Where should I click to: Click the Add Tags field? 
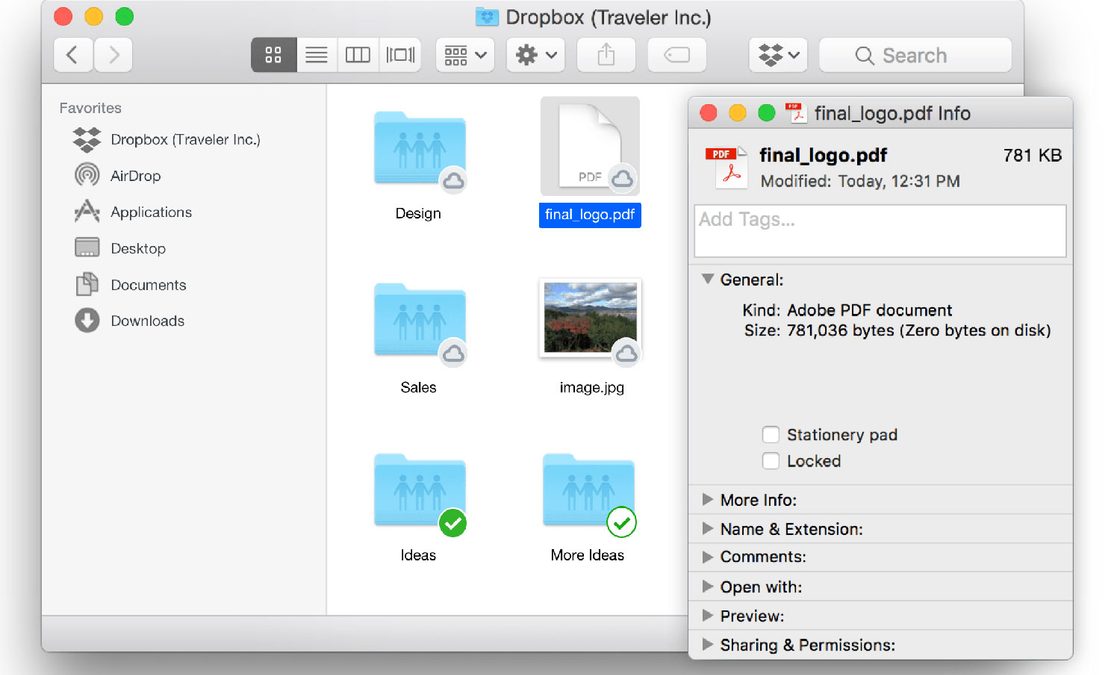(x=880, y=231)
